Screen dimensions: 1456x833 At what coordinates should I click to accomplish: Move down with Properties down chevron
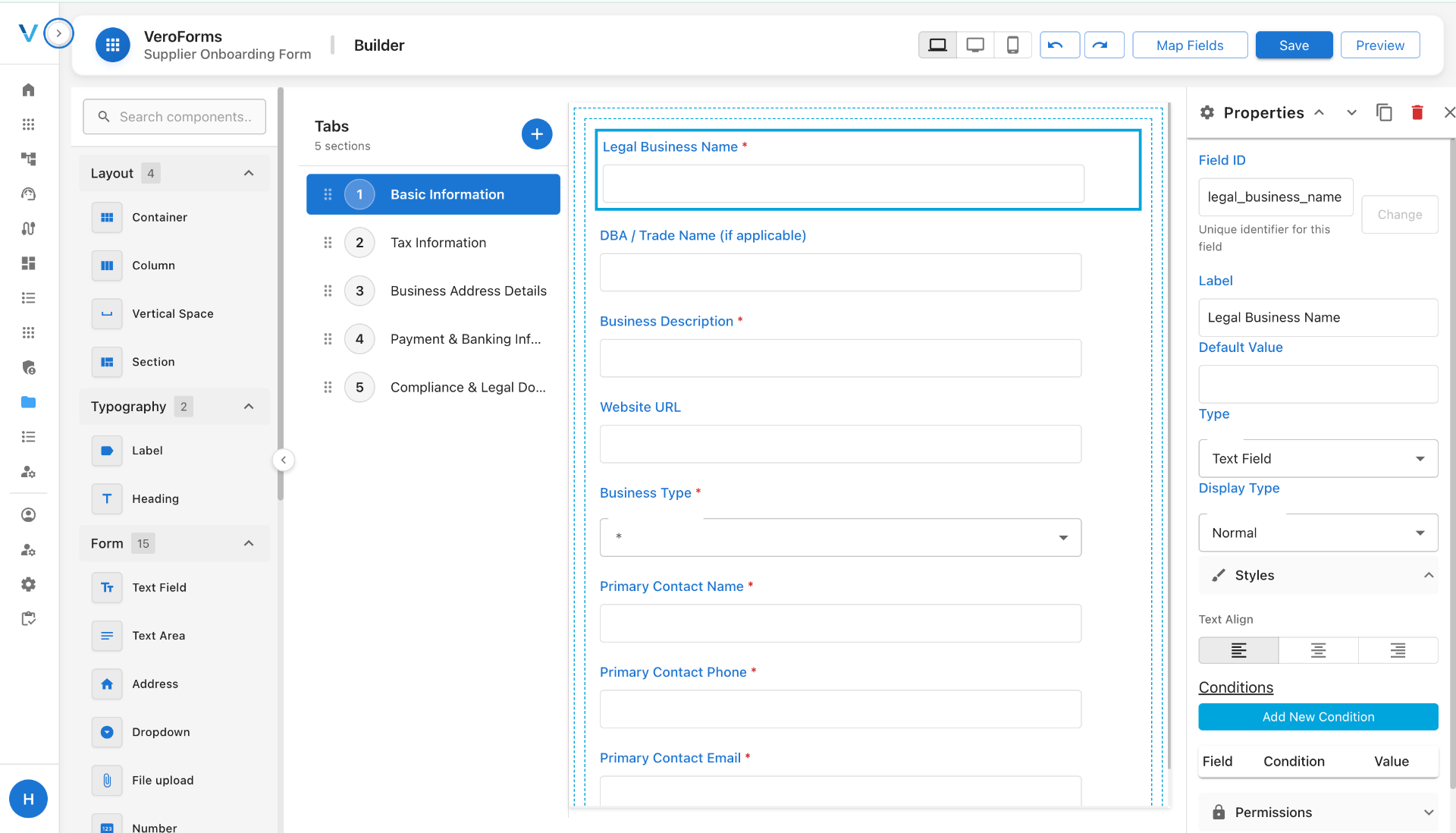point(1351,112)
